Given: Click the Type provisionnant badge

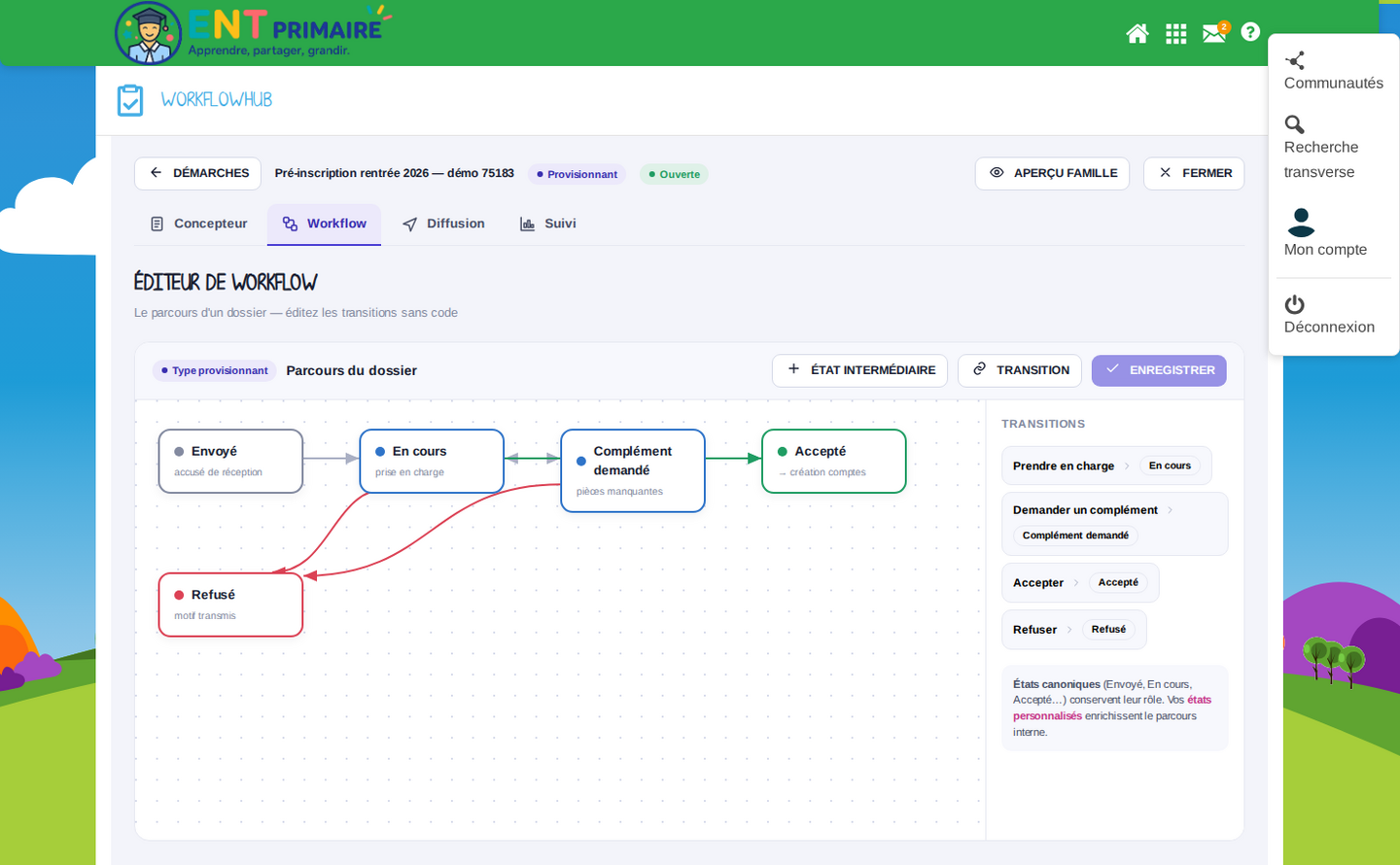Looking at the screenshot, I should (x=215, y=370).
